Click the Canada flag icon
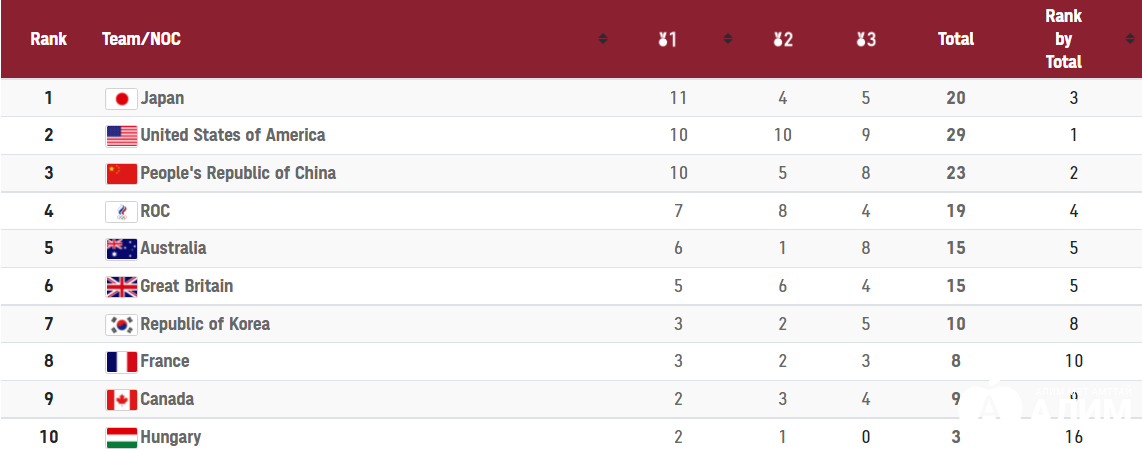Screen dimensions: 1142x452 [122, 400]
